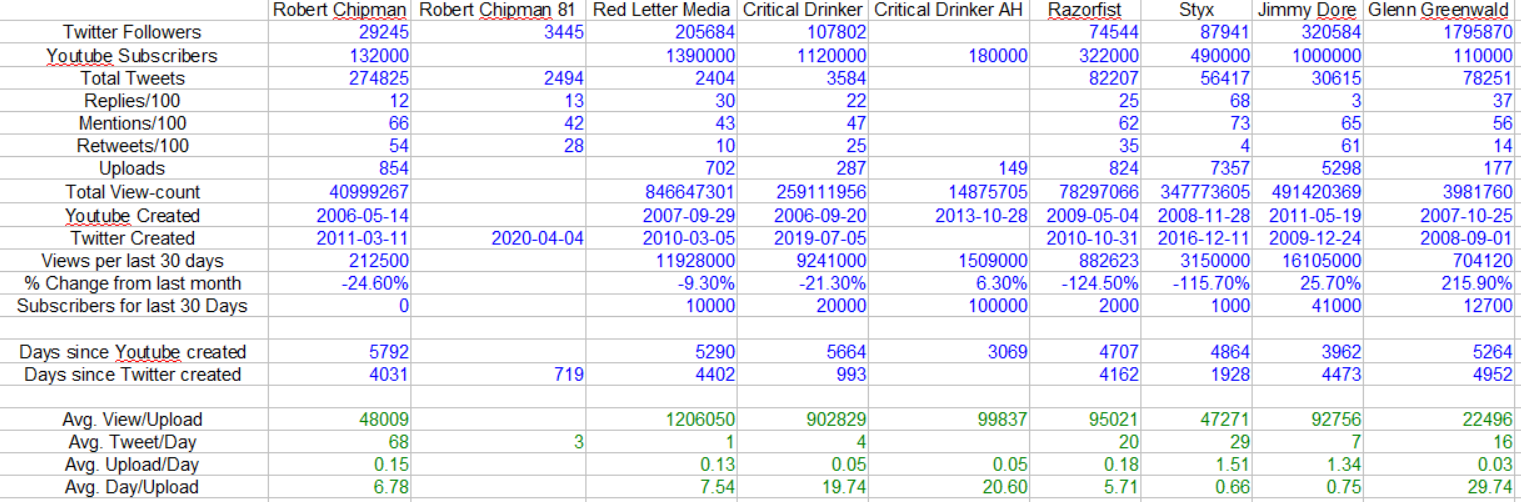Viewport: 1521px width, 502px height.
Task: Click the Twitter Followers row label
Action: 132,33
